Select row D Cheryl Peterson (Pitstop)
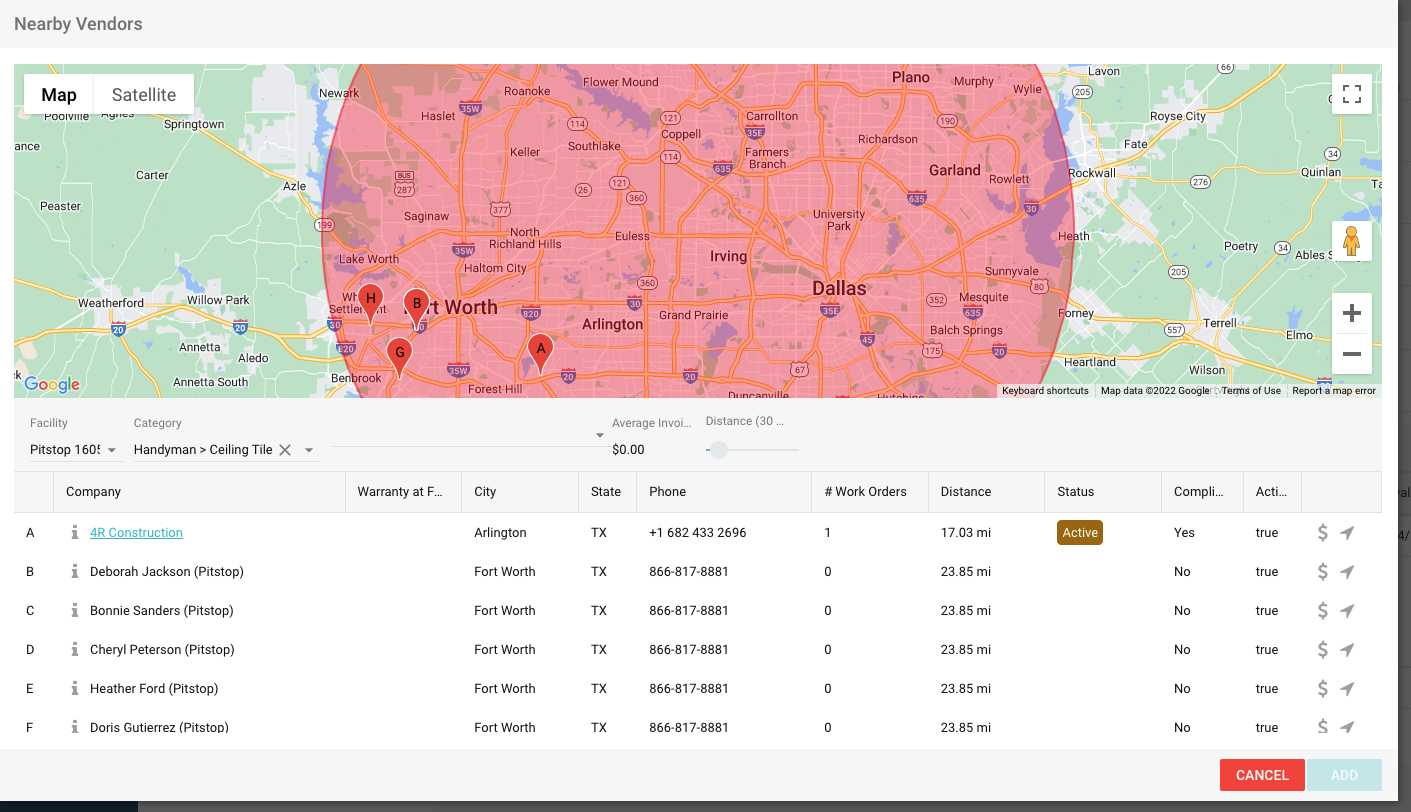 point(698,650)
